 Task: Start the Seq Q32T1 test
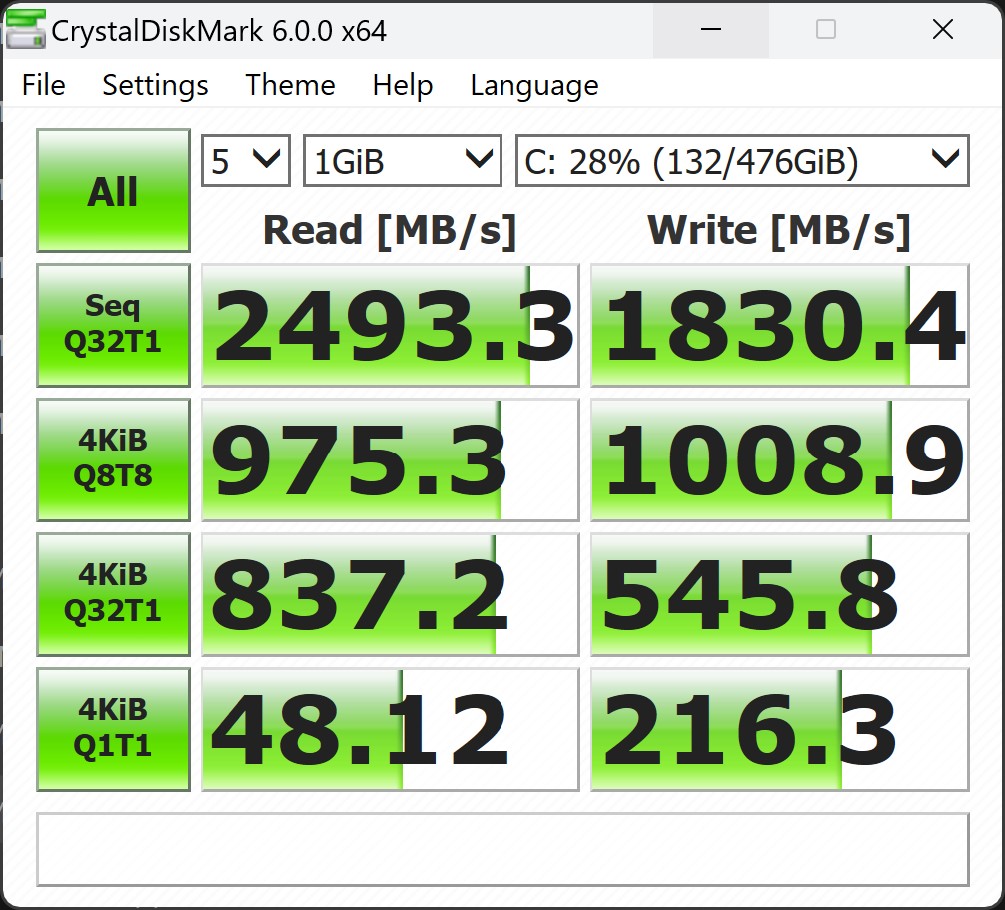pyautogui.click(x=113, y=325)
